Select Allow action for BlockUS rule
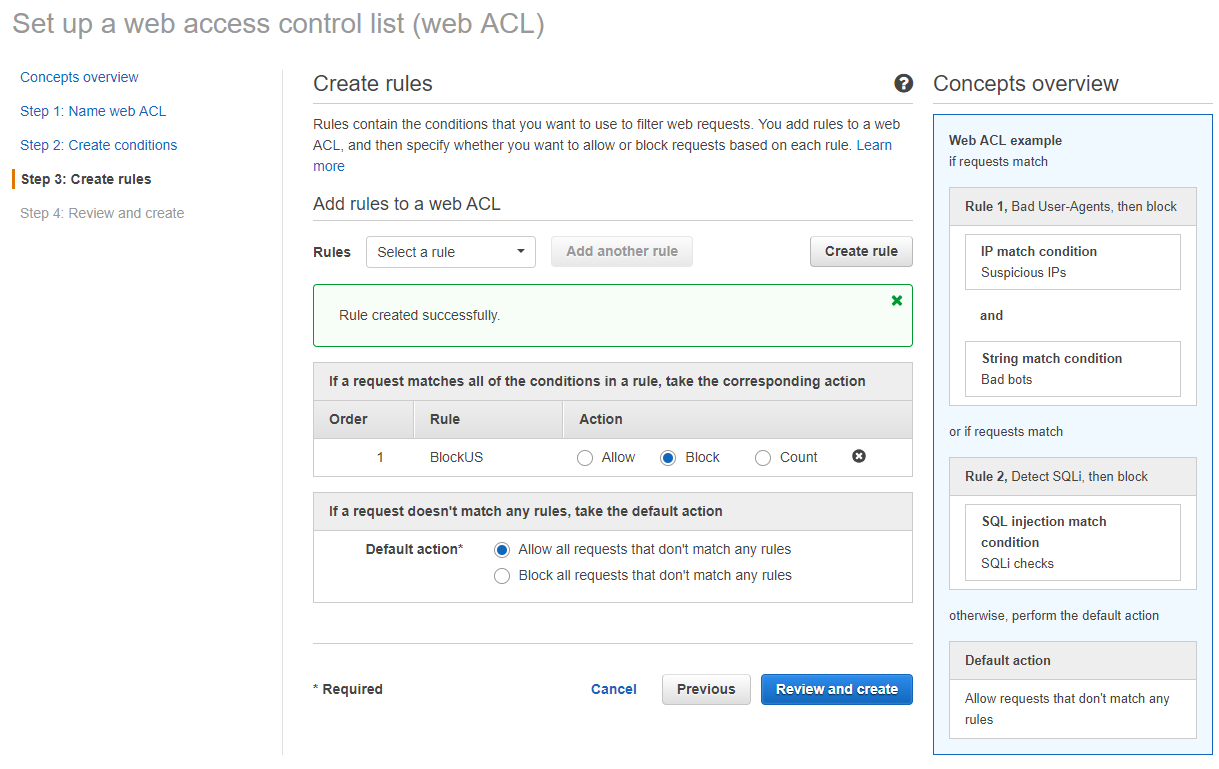1219x769 pixels. [585, 458]
